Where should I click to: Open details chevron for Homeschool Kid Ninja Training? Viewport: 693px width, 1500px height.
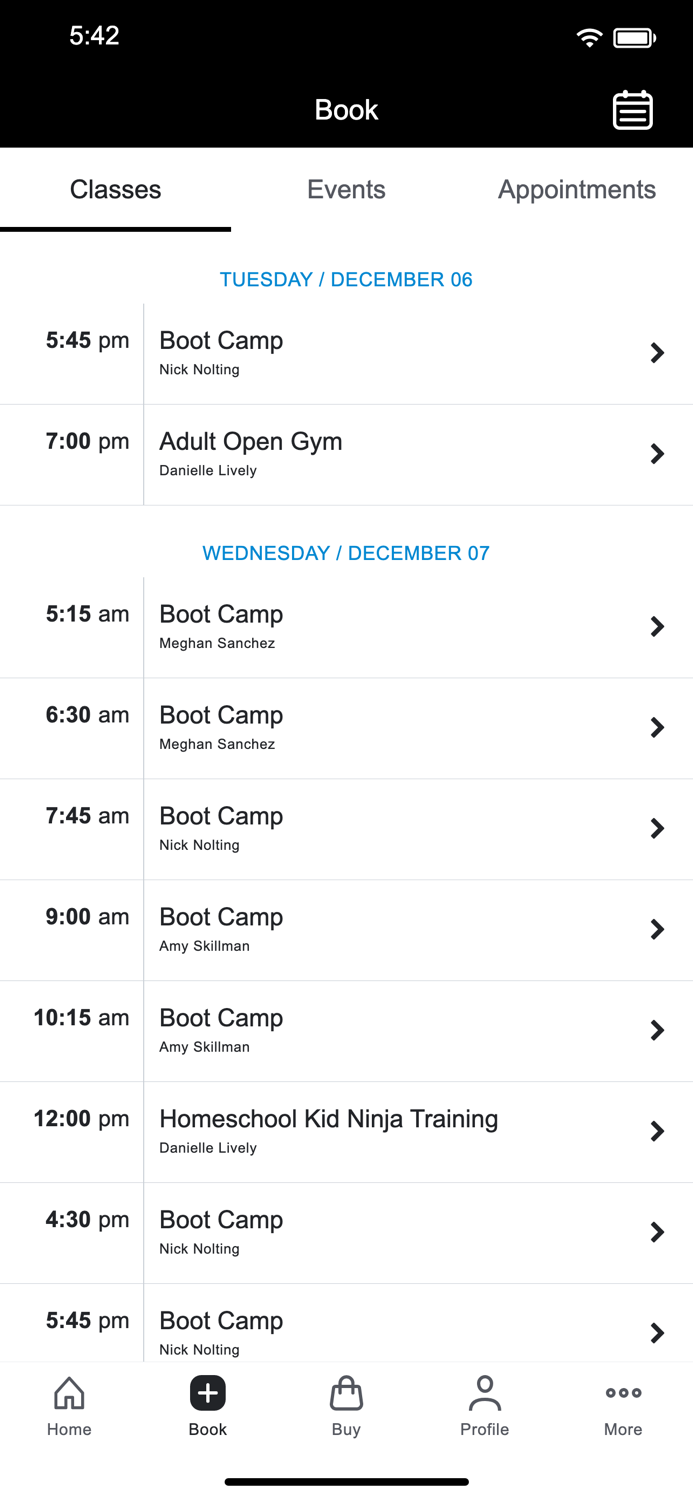tap(657, 1131)
